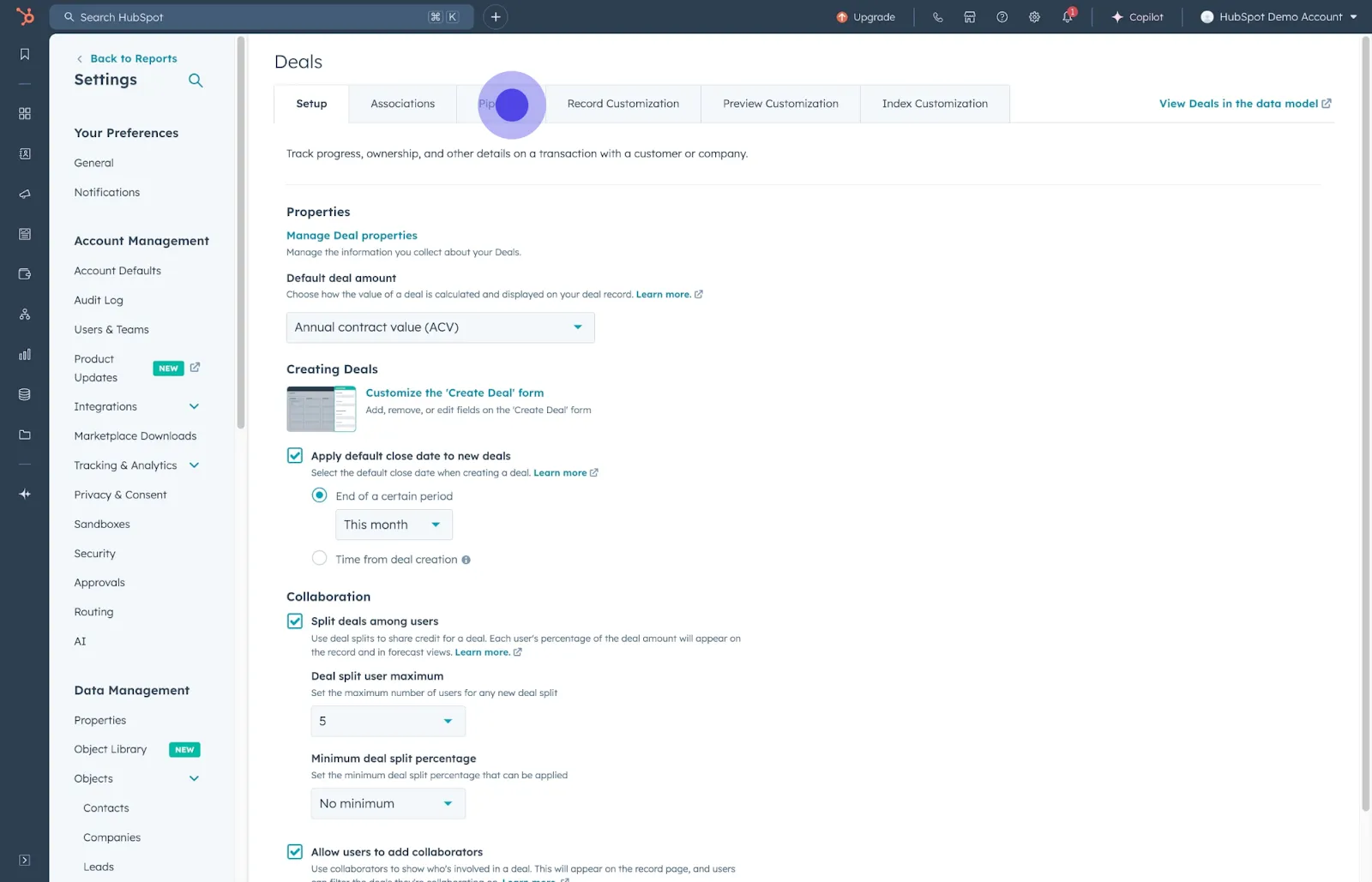Click the settings search magnifier icon
Image resolution: width=1372 pixels, height=882 pixels.
coord(196,81)
